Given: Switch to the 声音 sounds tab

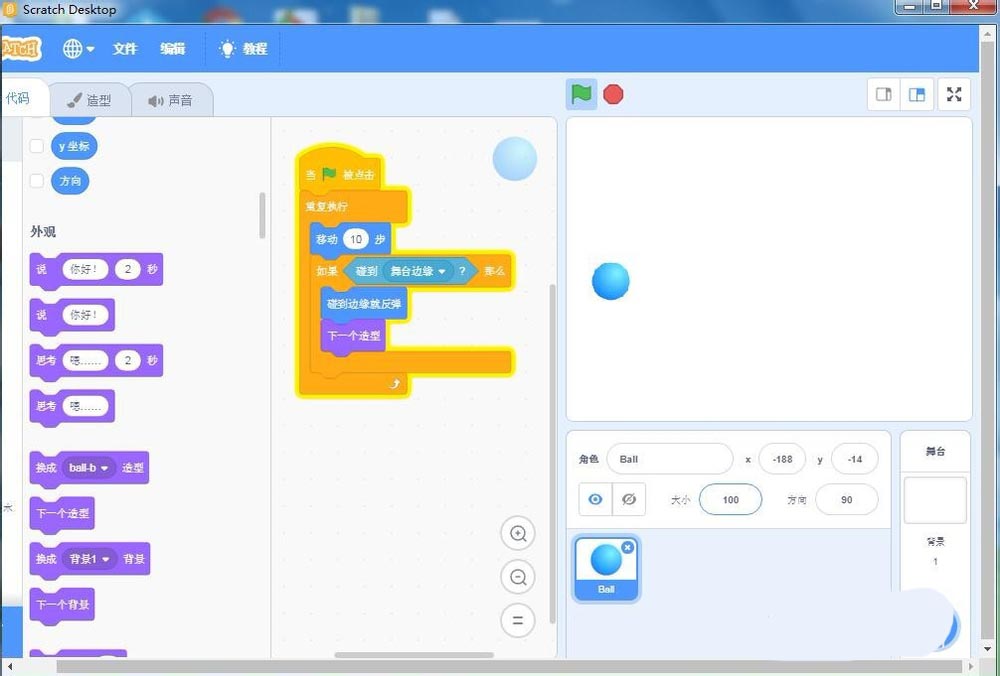Looking at the screenshot, I should coord(171,100).
